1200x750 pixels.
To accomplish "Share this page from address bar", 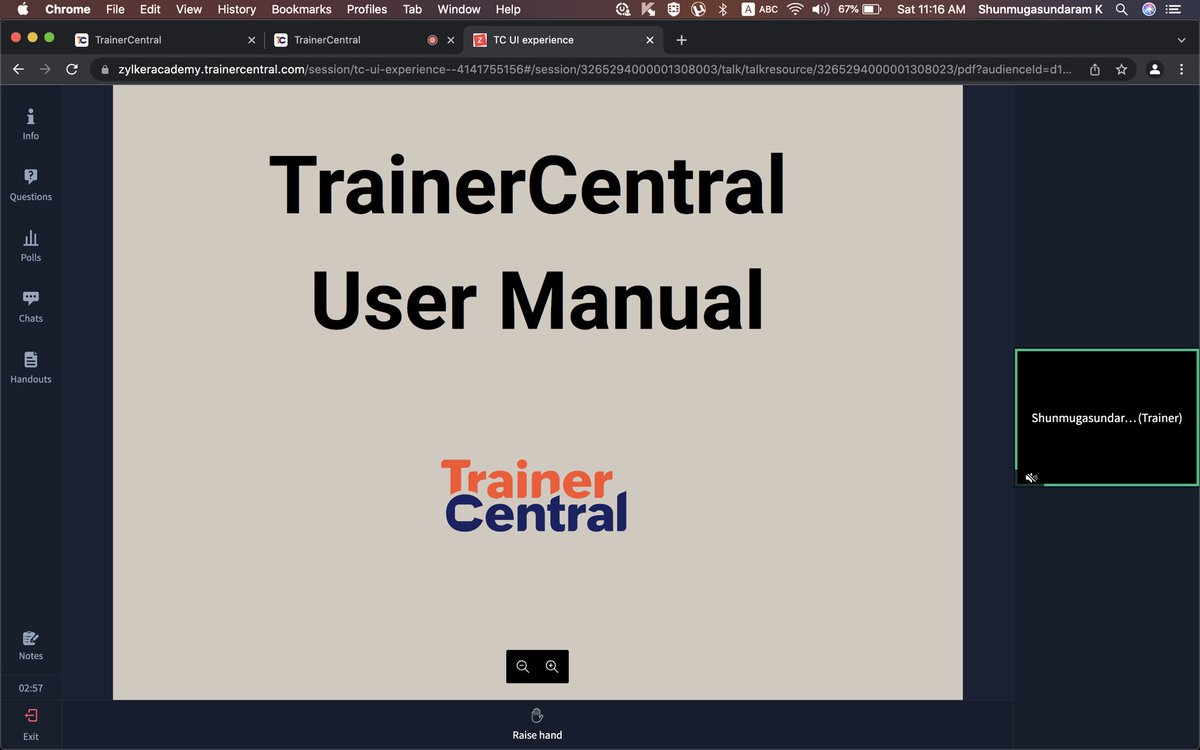I will click(1095, 69).
